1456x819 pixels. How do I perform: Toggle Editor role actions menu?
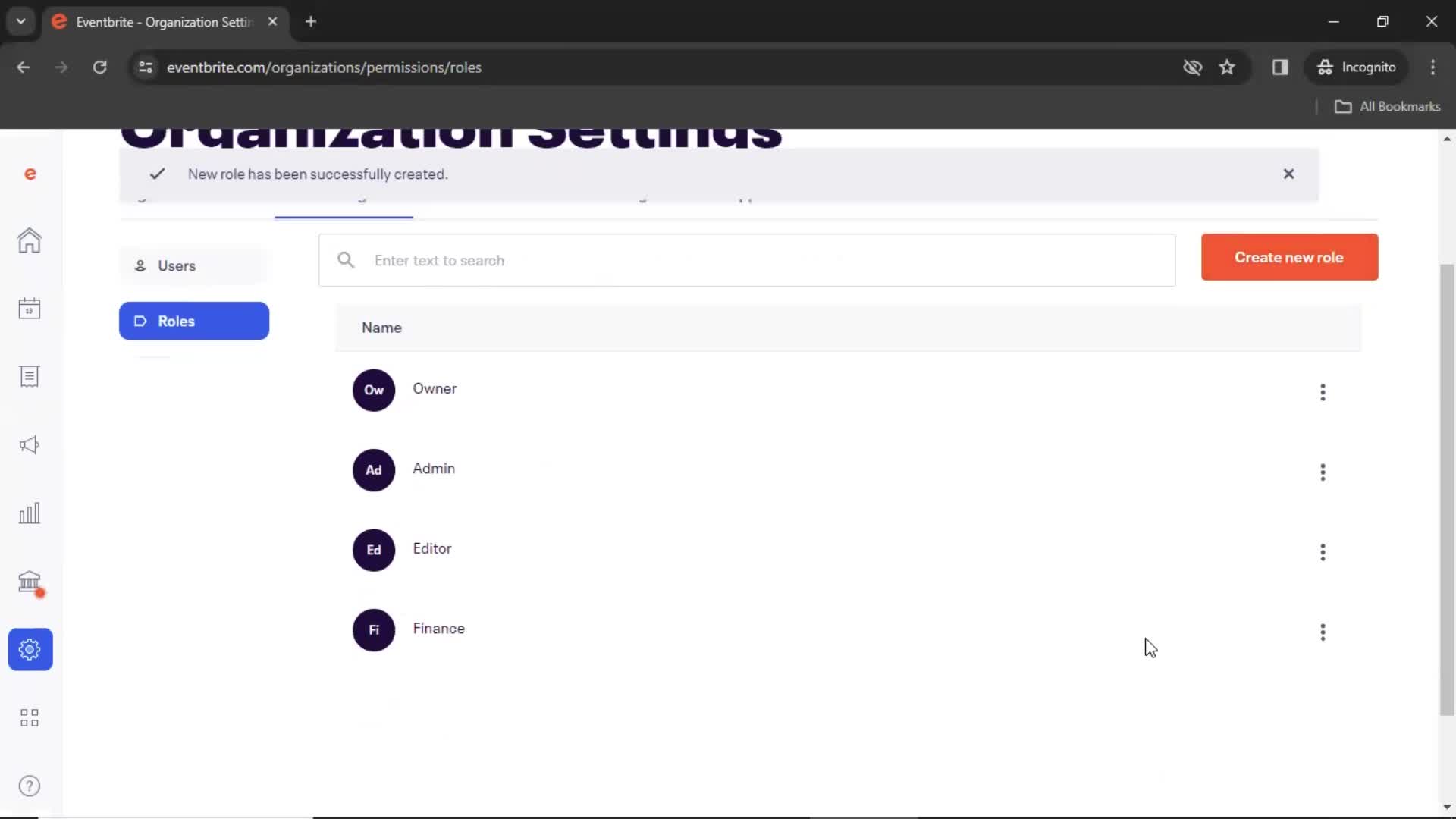pyautogui.click(x=1322, y=551)
